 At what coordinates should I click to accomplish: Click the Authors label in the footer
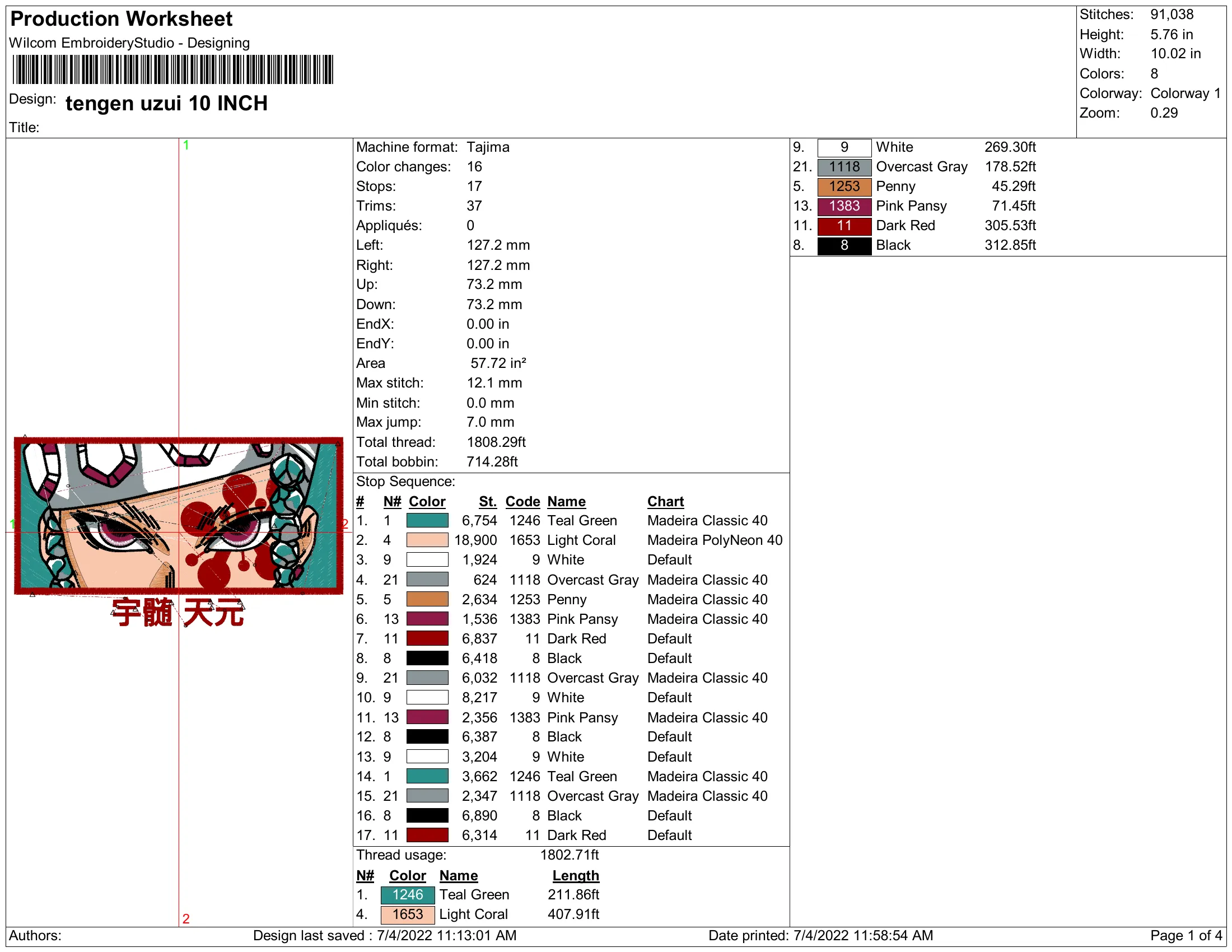tap(35, 936)
